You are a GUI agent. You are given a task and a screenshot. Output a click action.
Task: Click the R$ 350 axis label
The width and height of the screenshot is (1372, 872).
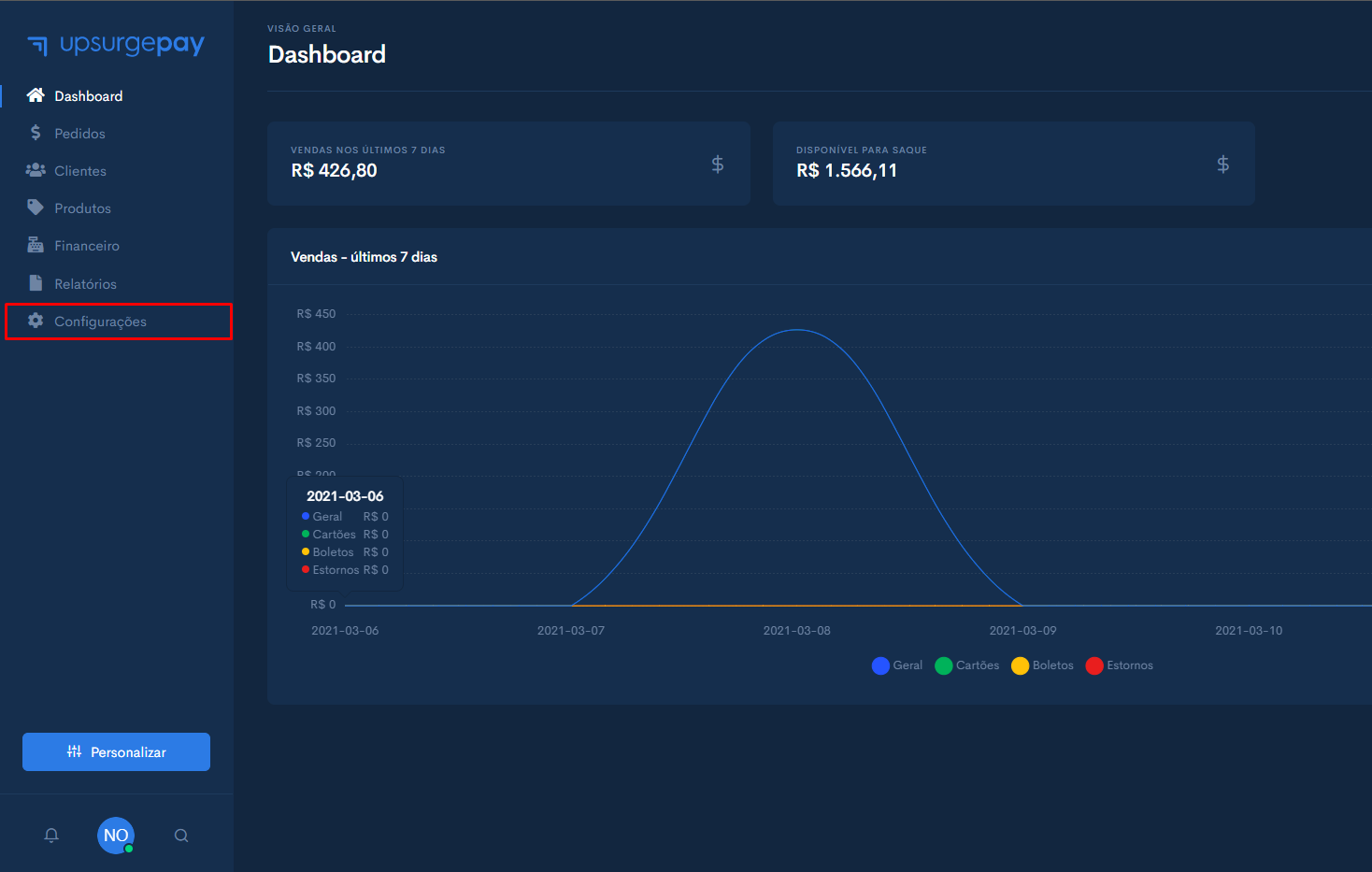tap(316, 379)
